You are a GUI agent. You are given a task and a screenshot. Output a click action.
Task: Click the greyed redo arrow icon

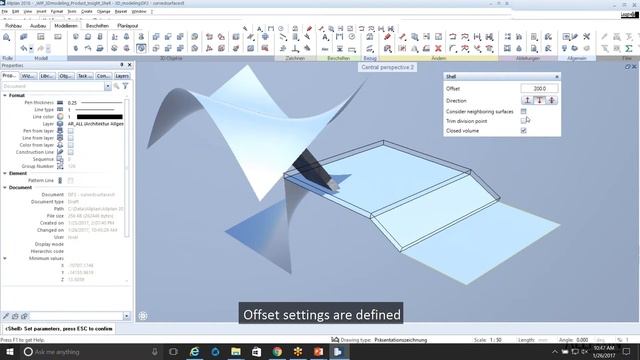click(x=40, y=49)
